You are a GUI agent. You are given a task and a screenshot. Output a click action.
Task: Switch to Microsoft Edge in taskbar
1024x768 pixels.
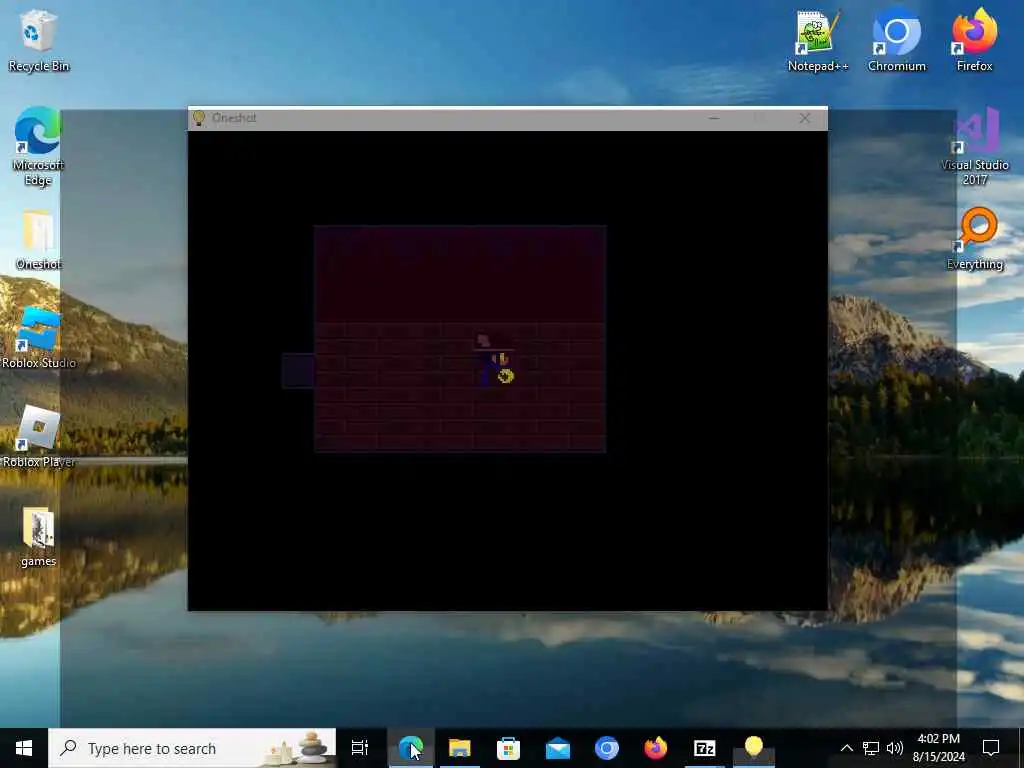pyautogui.click(x=411, y=748)
